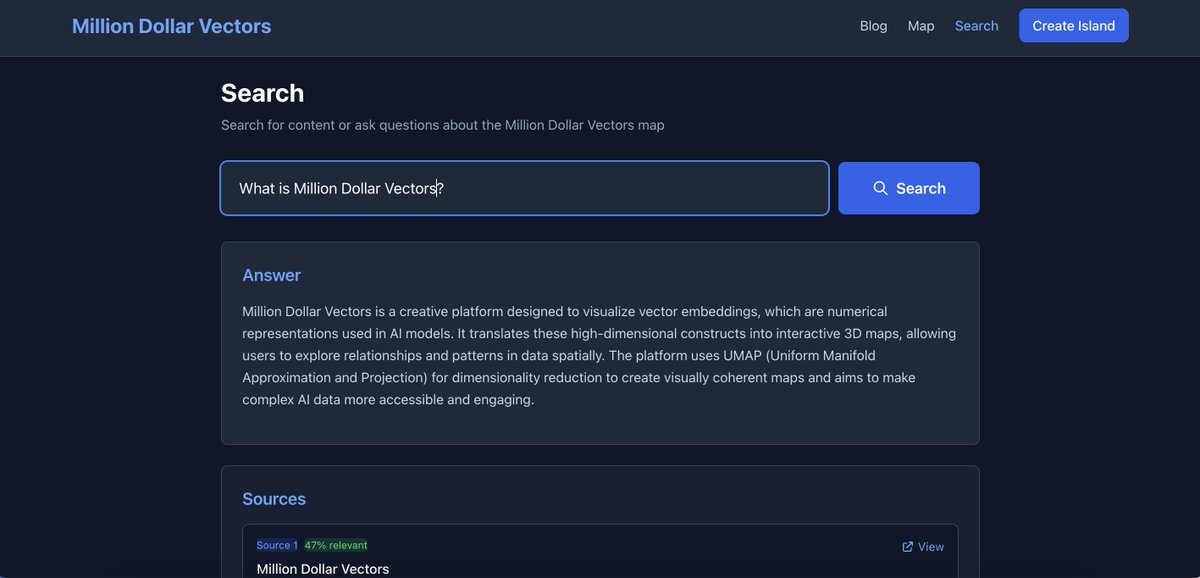Click the Sources heading
This screenshot has height=578, width=1200.
coord(274,499)
